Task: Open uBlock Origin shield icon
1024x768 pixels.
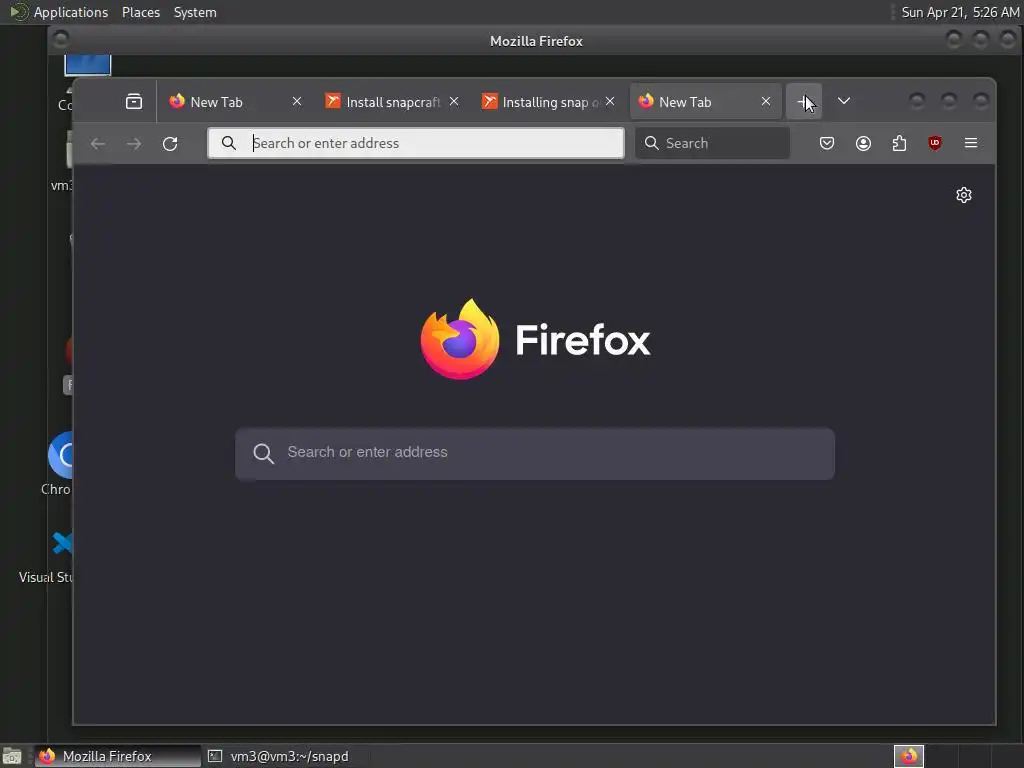Action: pyautogui.click(x=935, y=143)
